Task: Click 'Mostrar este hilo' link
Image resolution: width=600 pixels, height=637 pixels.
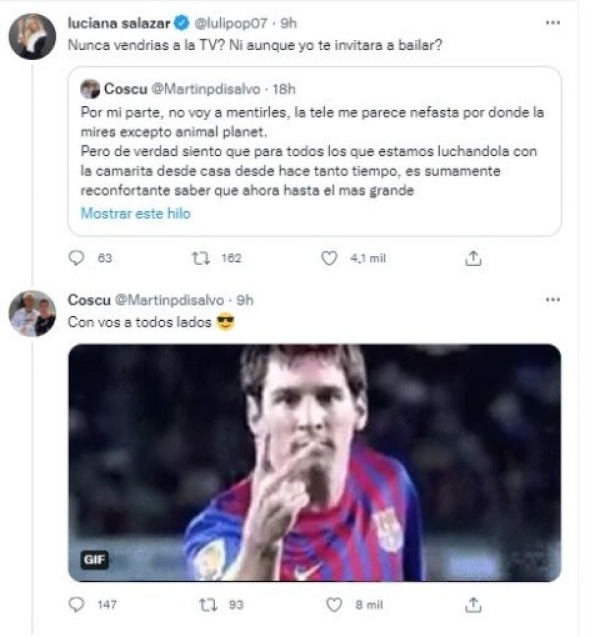Action: coord(134,213)
